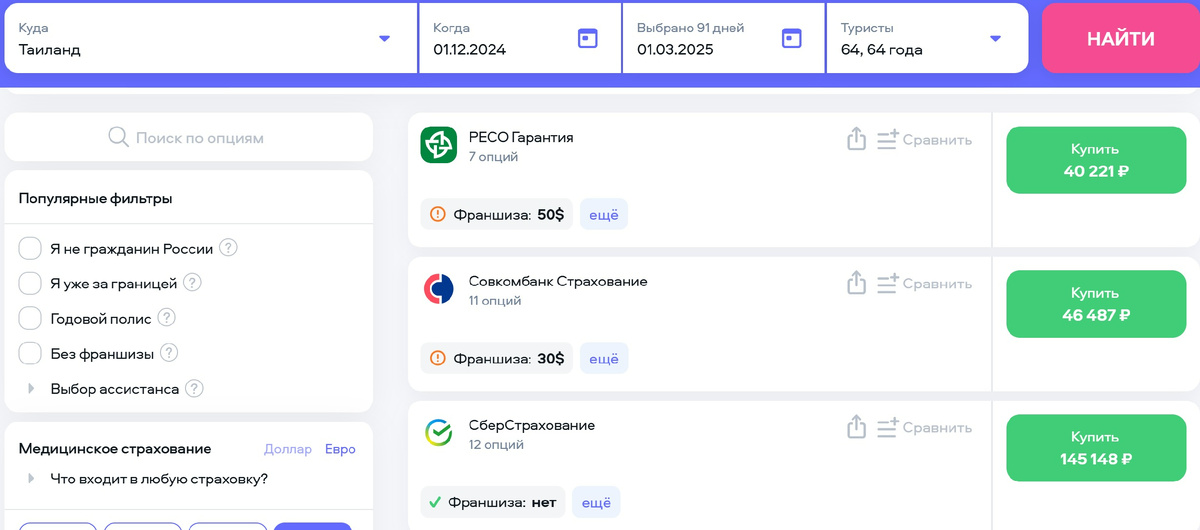
Task: Expand Выбор ассистанса section
Action: [31, 388]
